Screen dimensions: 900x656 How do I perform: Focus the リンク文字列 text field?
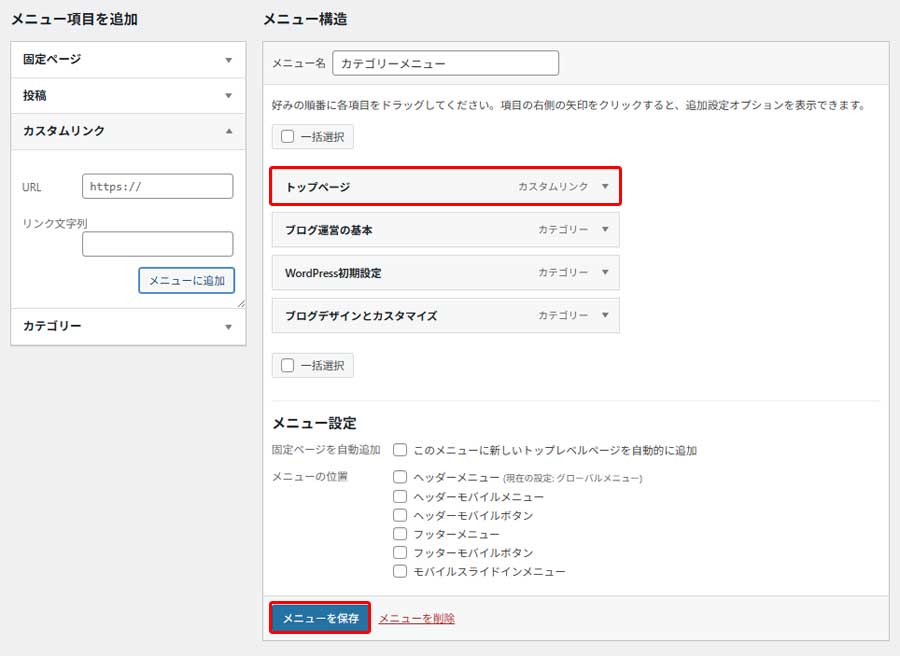click(157, 244)
